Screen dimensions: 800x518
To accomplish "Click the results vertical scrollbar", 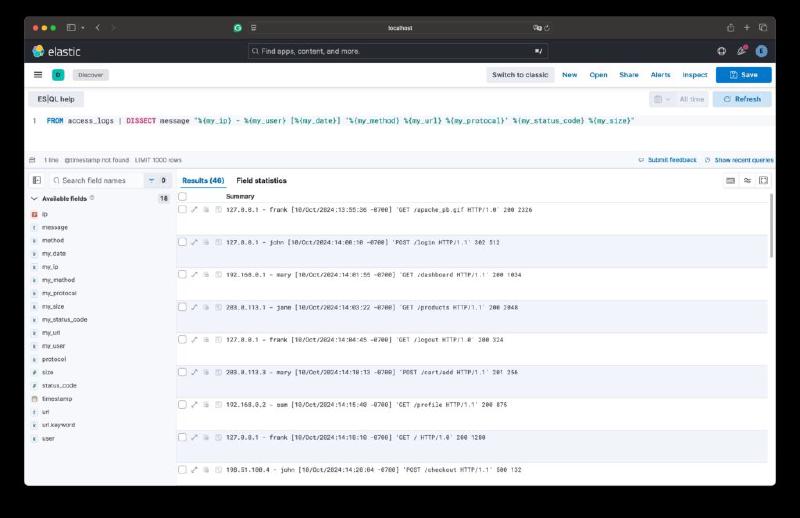I will coord(771,226).
